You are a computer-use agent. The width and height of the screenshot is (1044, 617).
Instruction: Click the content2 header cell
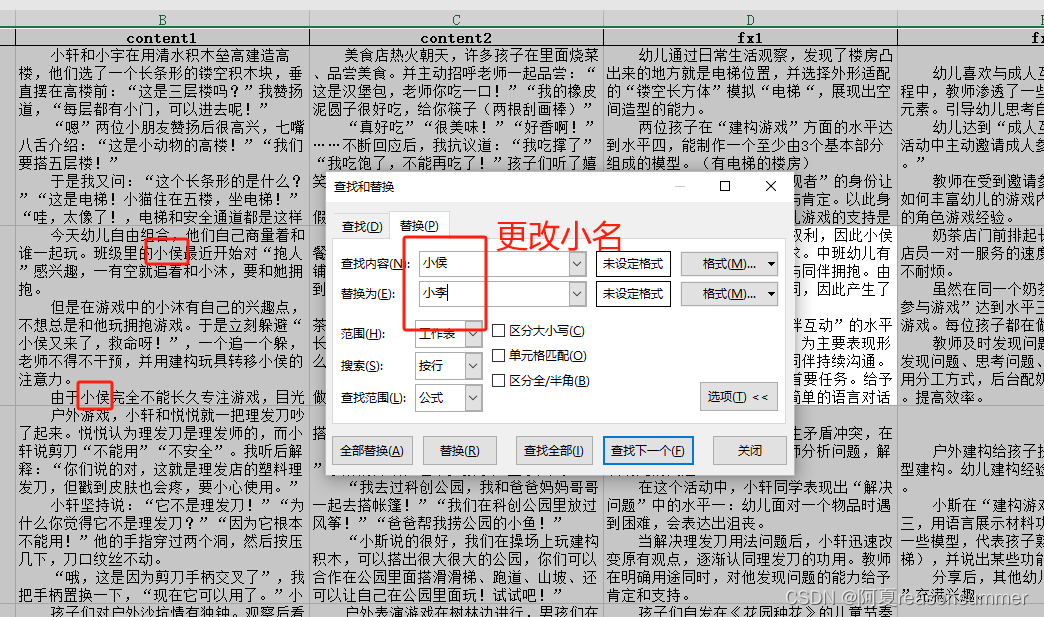456,38
